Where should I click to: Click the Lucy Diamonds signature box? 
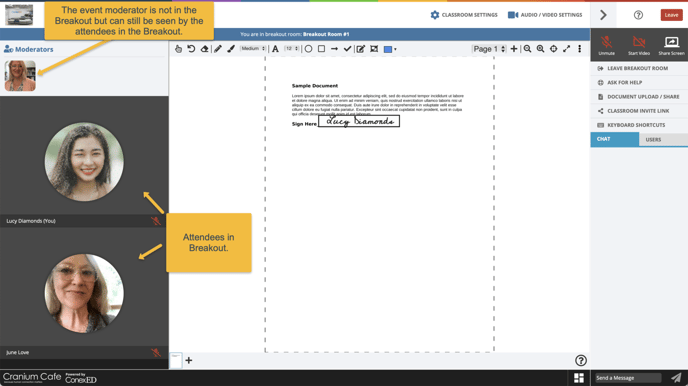(359, 121)
